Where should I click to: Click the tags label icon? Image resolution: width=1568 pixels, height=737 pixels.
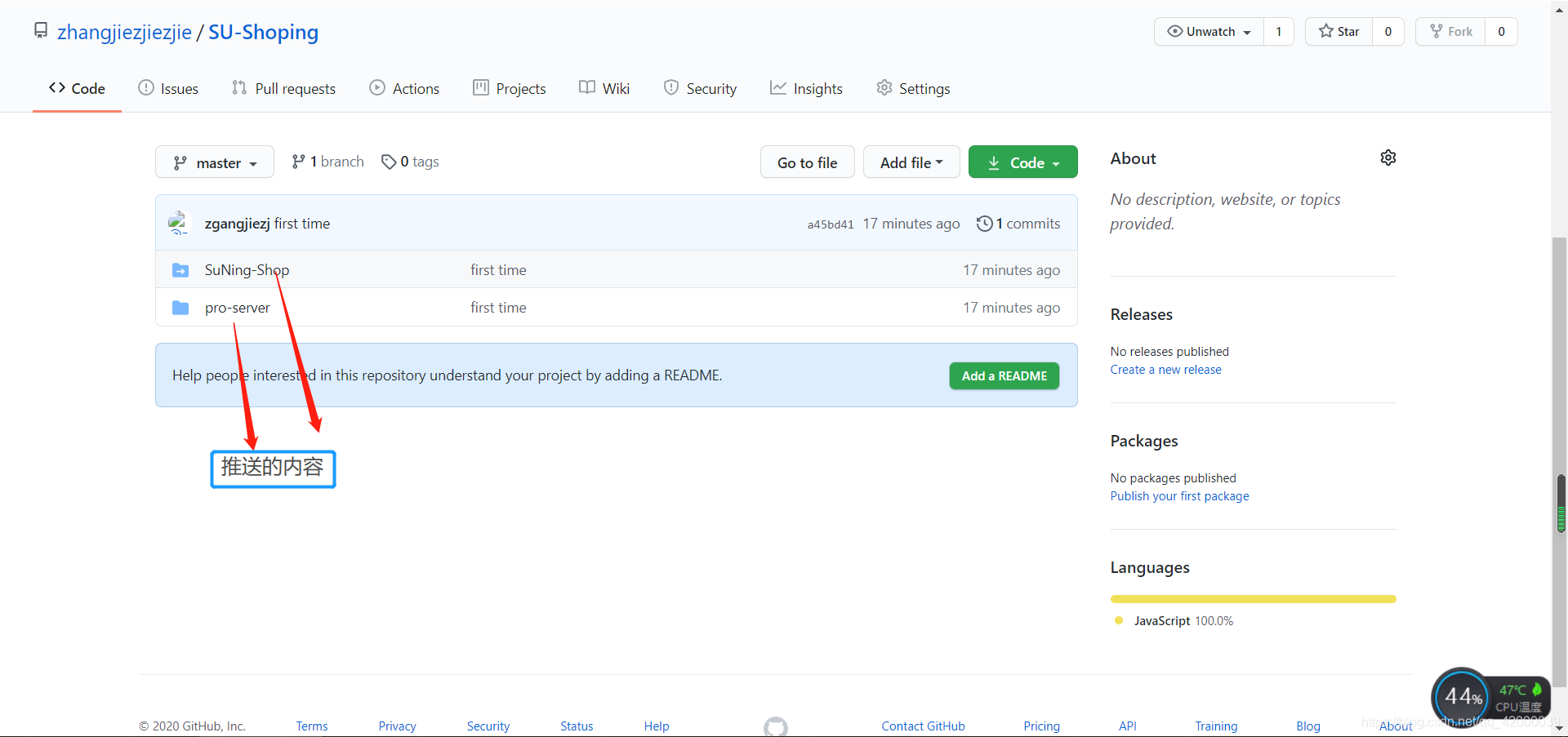pos(389,162)
